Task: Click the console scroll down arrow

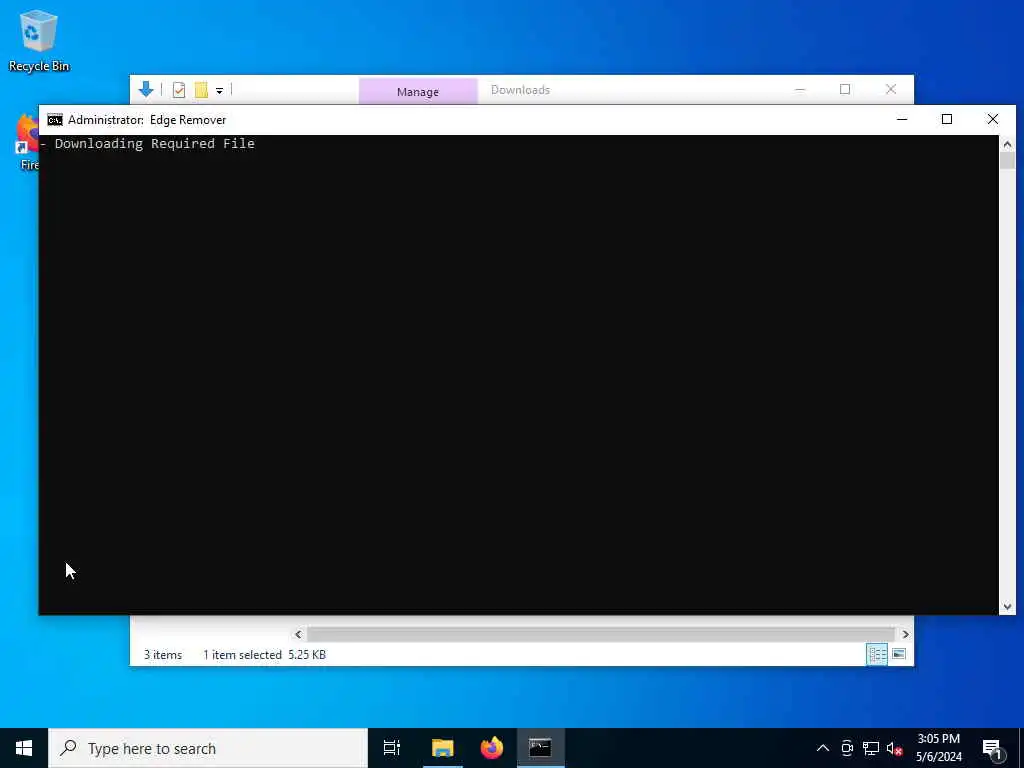Action: pos(1007,607)
